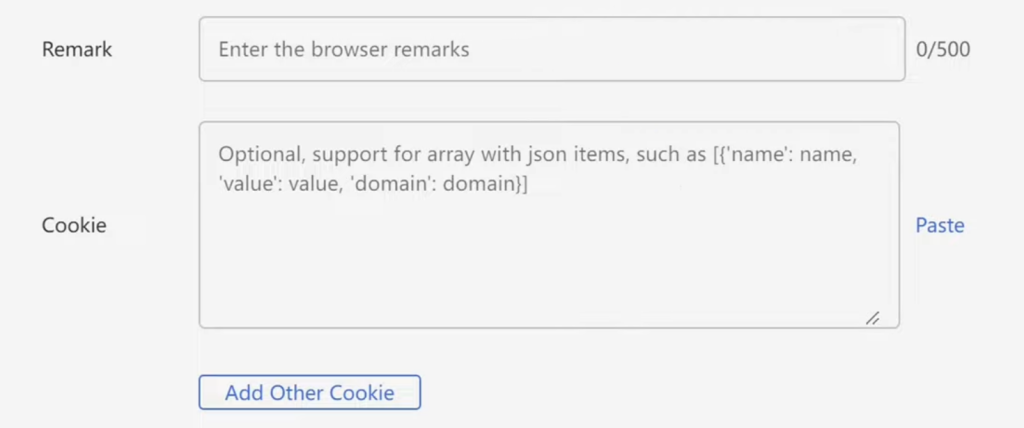Select the remark character count indicator
The image size is (1024, 428).
tap(943, 49)
